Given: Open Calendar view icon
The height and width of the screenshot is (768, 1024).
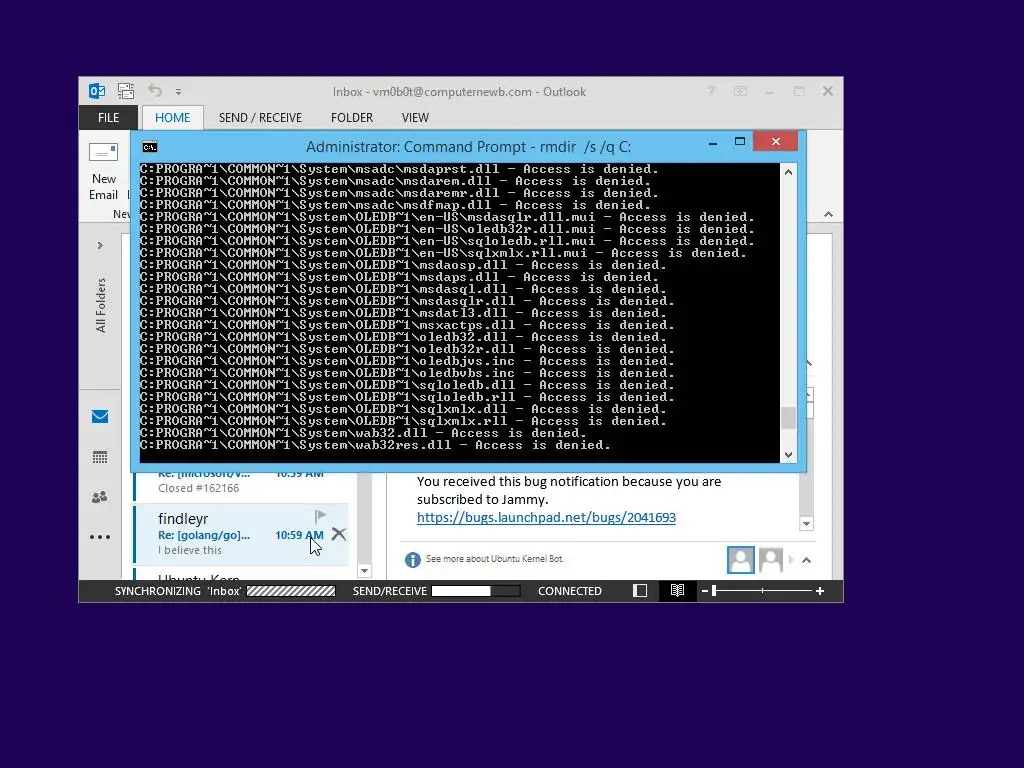Looking at the screenshot, I should pyautogui.click(x=100, y=457).
